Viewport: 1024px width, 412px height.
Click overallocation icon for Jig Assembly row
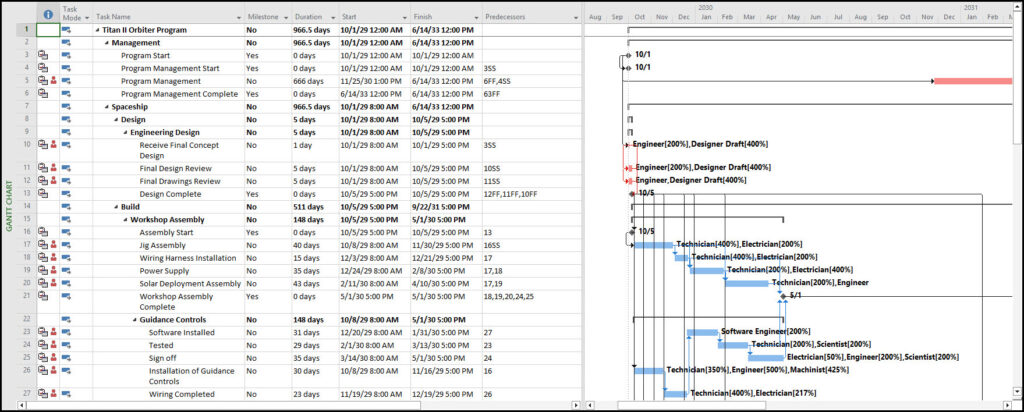pyautogui.click(x=54, y=245)
